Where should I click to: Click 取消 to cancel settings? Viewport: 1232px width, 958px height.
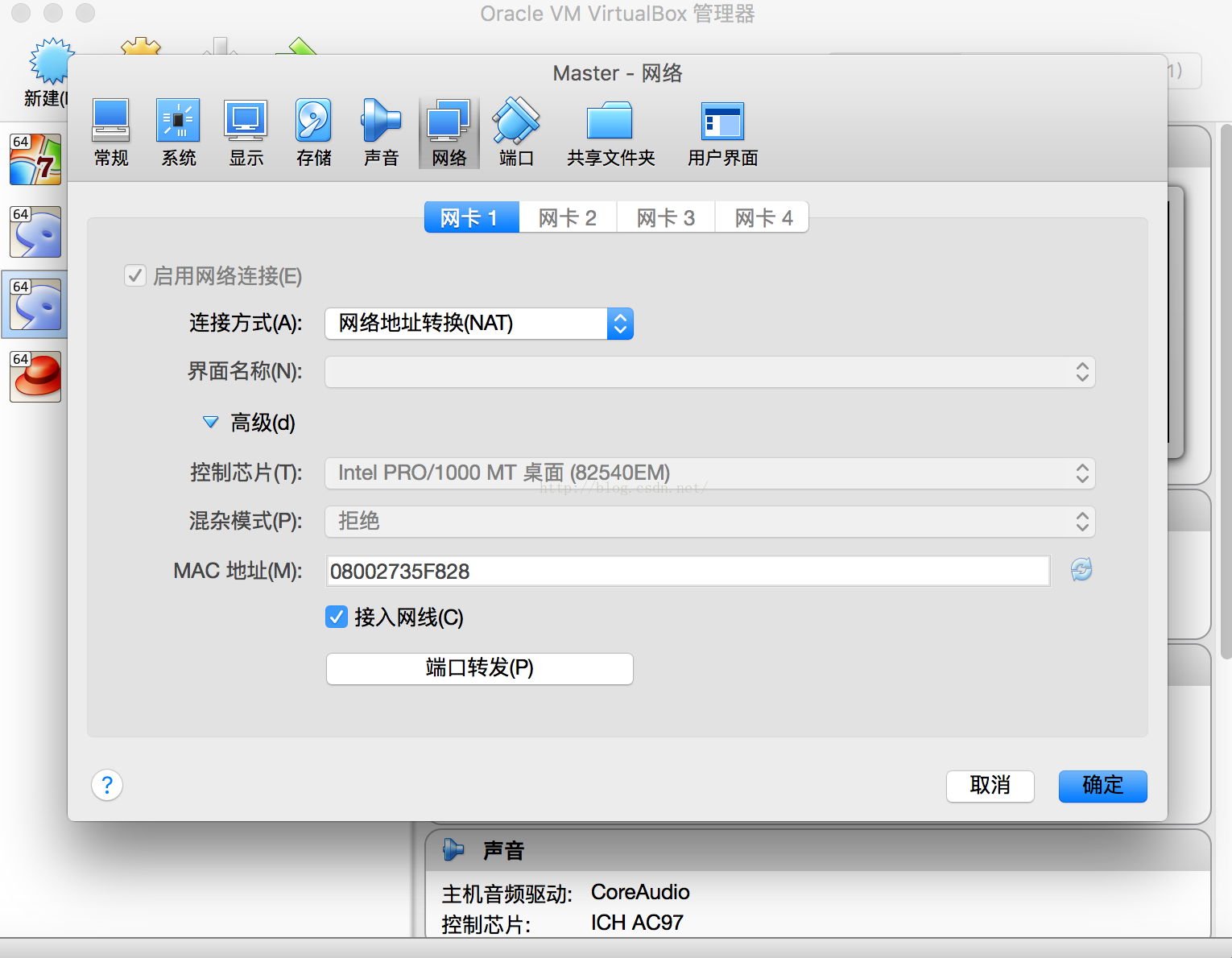tap(990, 786)
